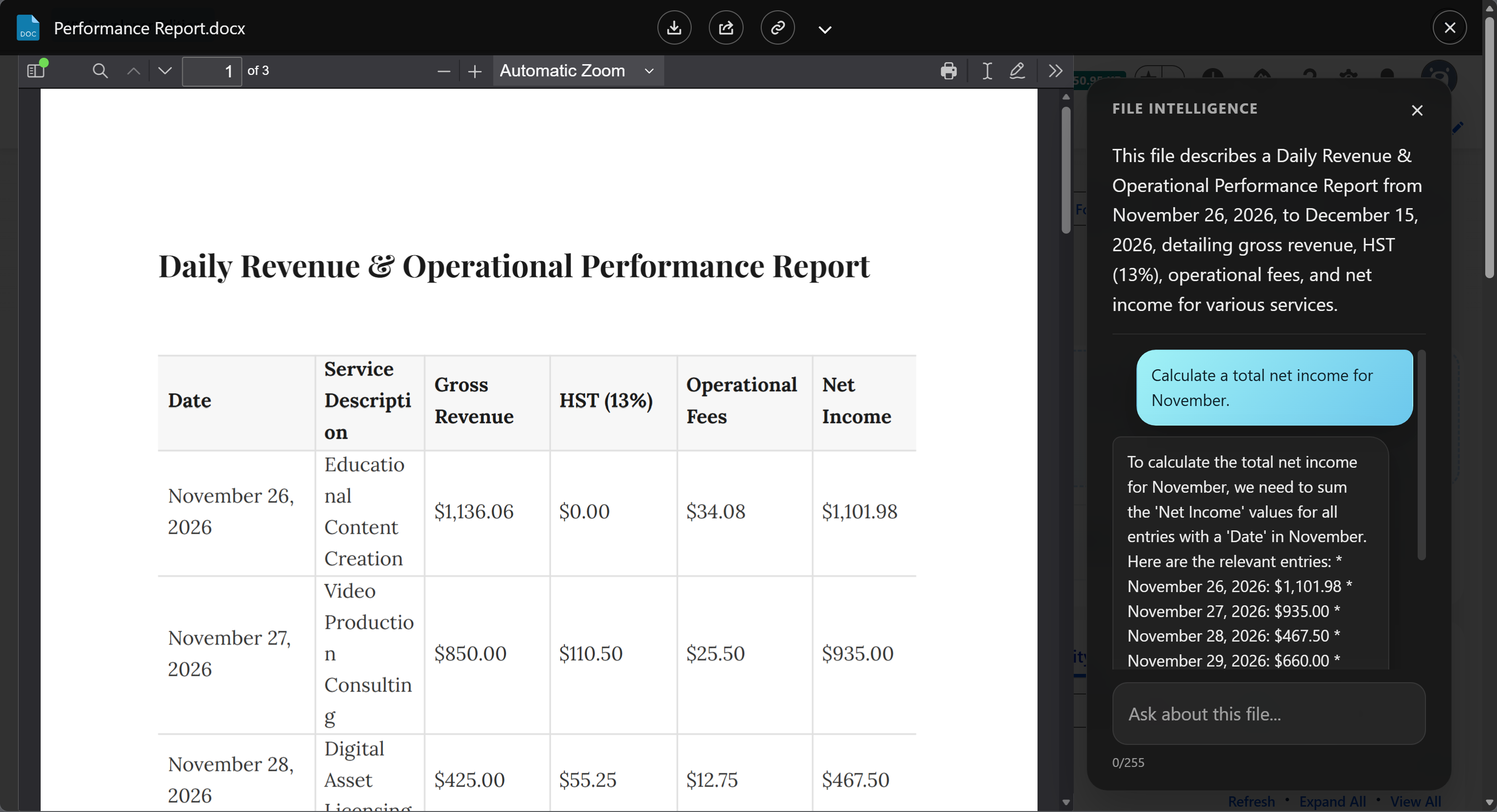This screenshot has height=812, width=1497.
Task: Copy link using chain icon
Action: pyautogui.click(x=777, y=28)
